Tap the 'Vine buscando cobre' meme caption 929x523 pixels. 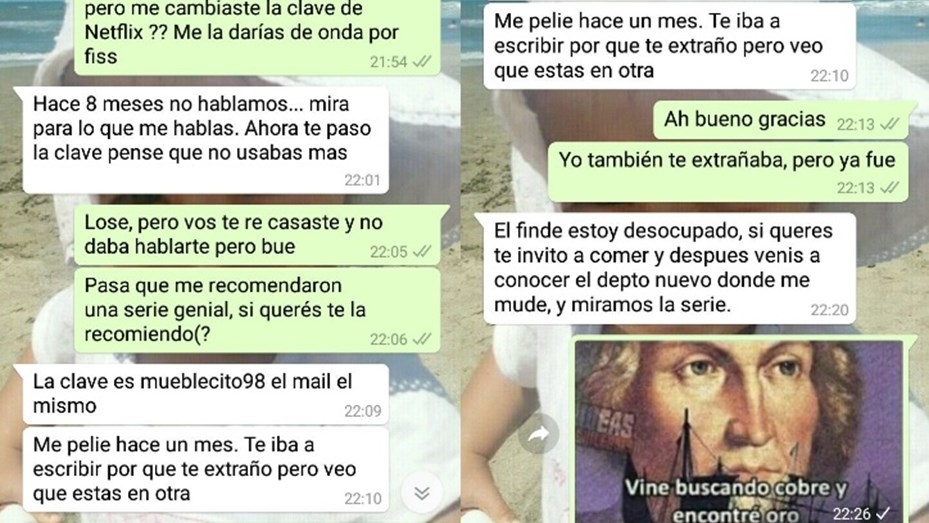(x=736, y=500)
